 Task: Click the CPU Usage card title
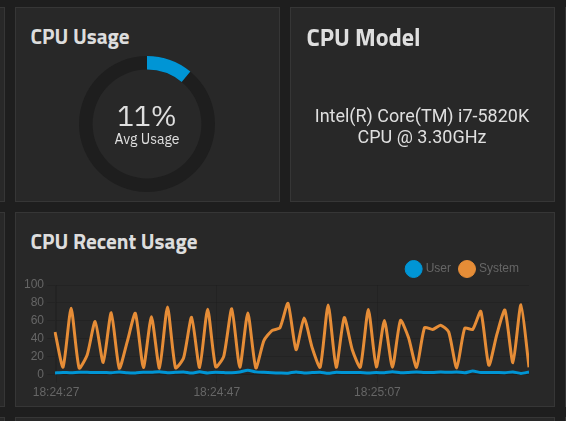click(80, 37)
